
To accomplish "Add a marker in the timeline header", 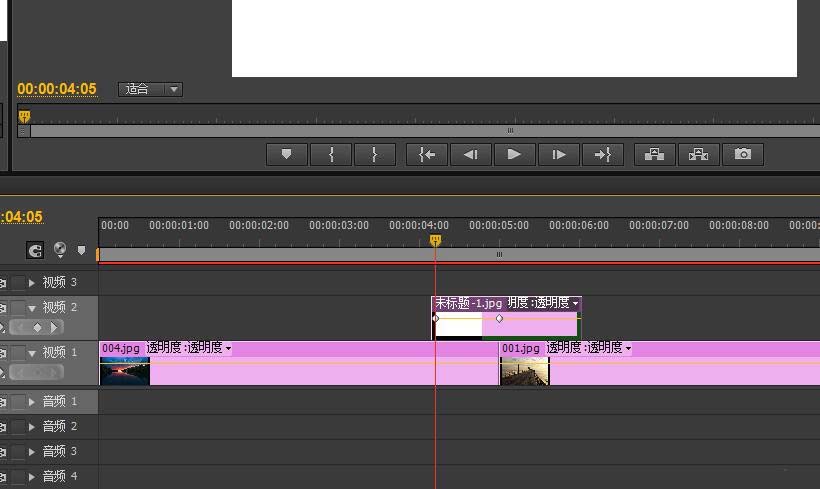I will [x=81, y=251].
